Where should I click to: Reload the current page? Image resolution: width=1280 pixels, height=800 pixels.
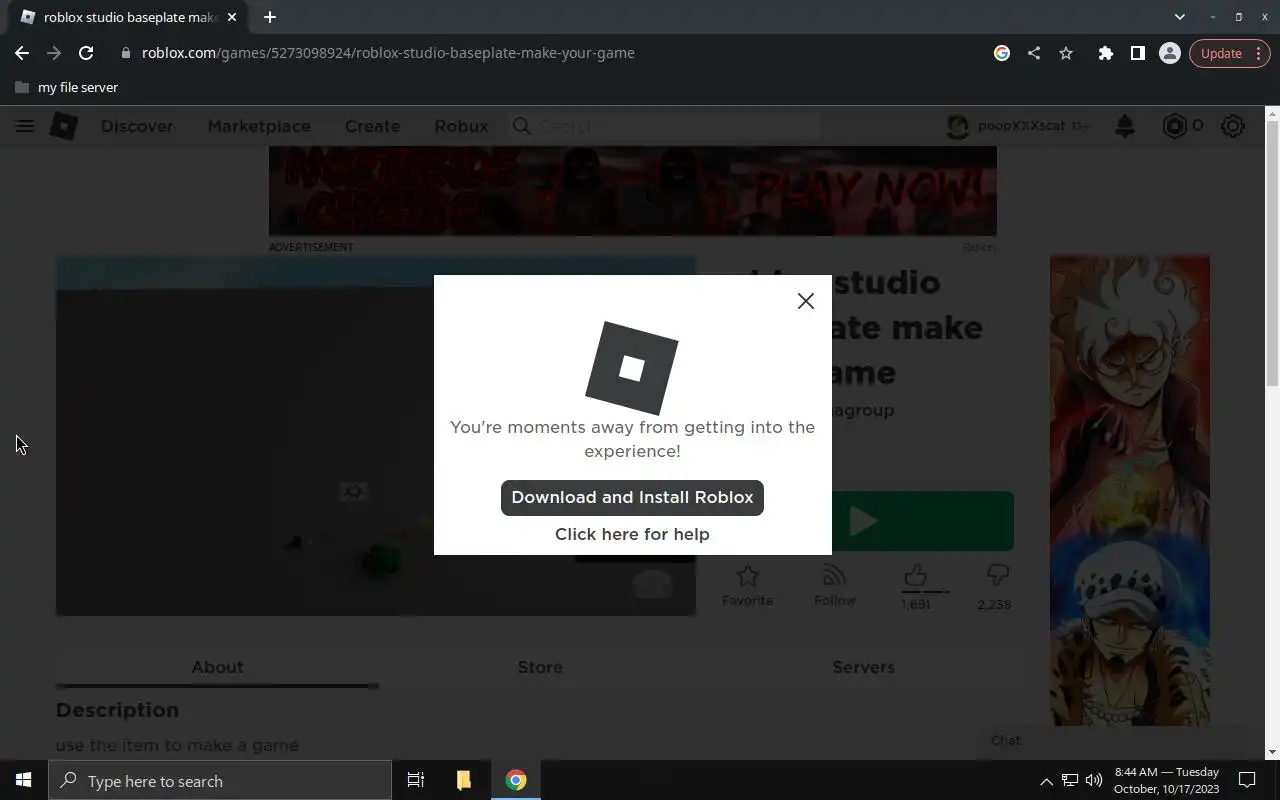pos(86,53)
